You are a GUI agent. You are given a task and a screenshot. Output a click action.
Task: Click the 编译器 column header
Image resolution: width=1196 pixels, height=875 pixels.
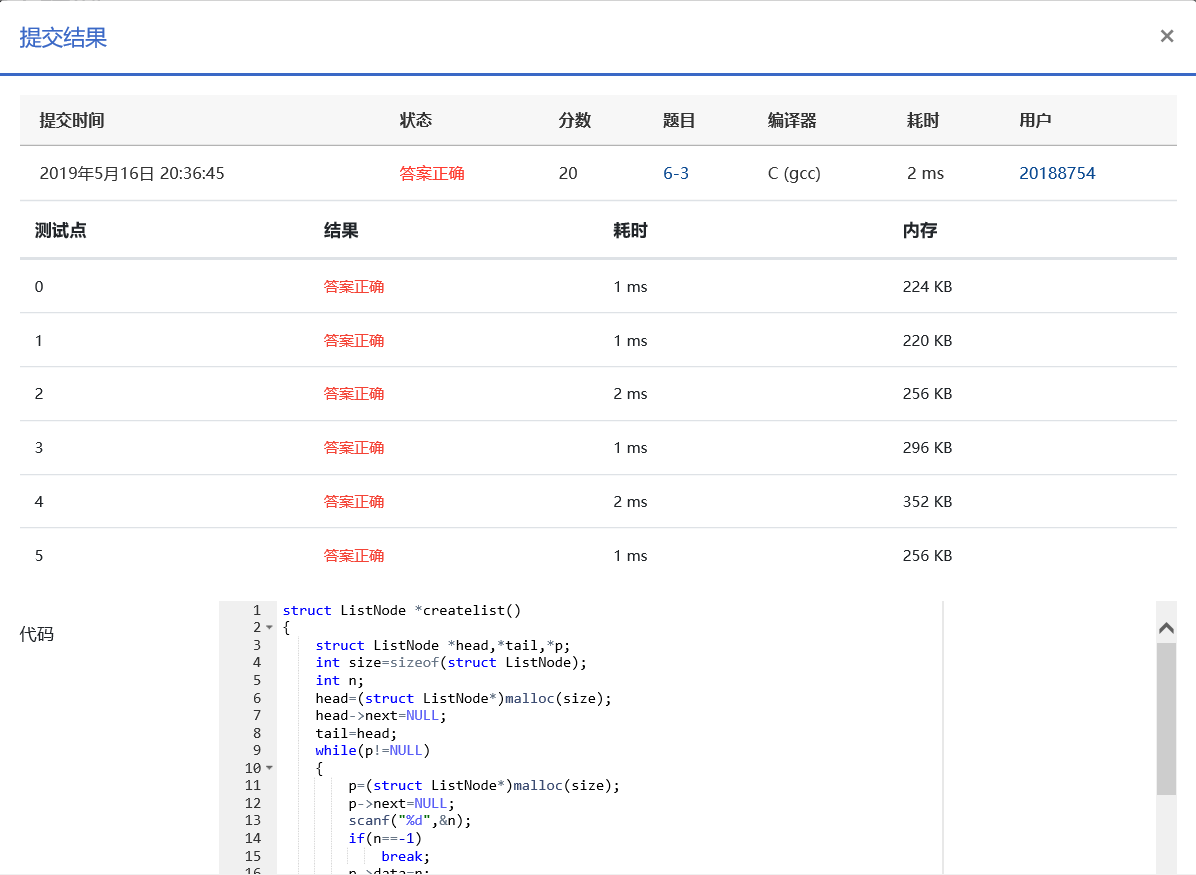point(792,120)
